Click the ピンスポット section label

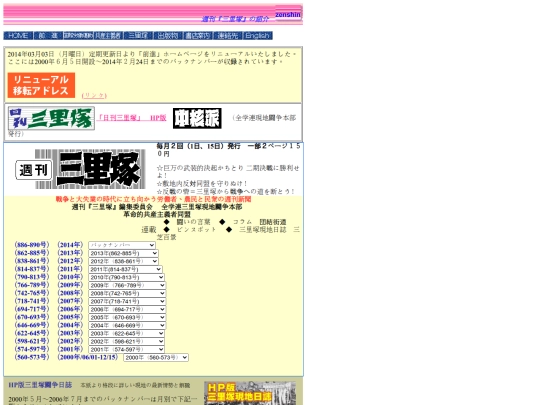(x=196, y=230)
